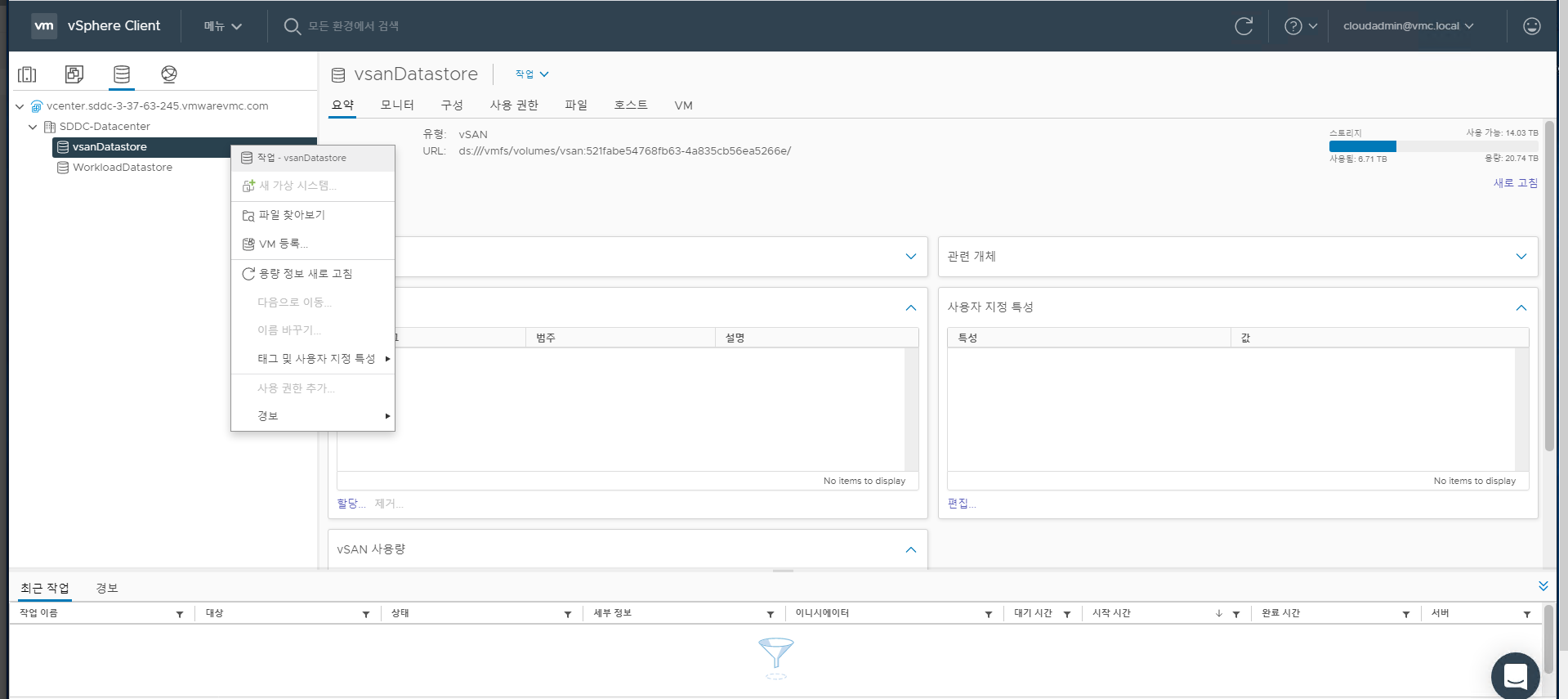Click the vm logo in header
1568x699 pixels.
click(x=44, y=26)
